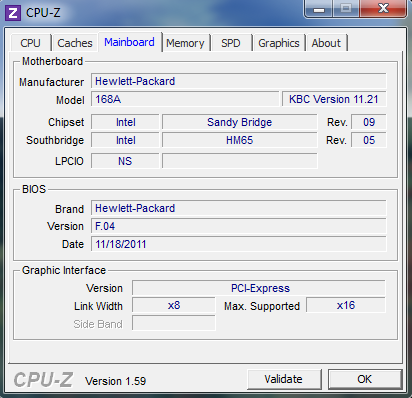Image resolution: width=412 pixels, height=398 pixels.
Task: Click the chipset Rev. 09 value
Action: (x=369, y=122)
